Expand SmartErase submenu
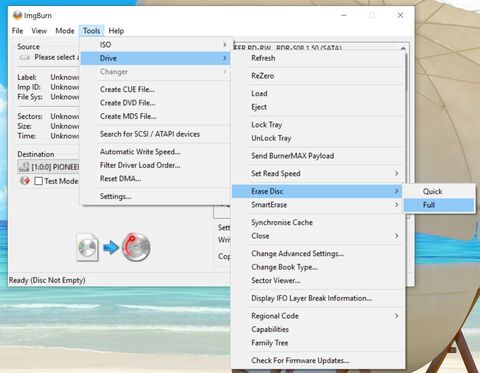The height and width of the screenshot is (373, 480). pyautogui.click(x=318, y=205)
